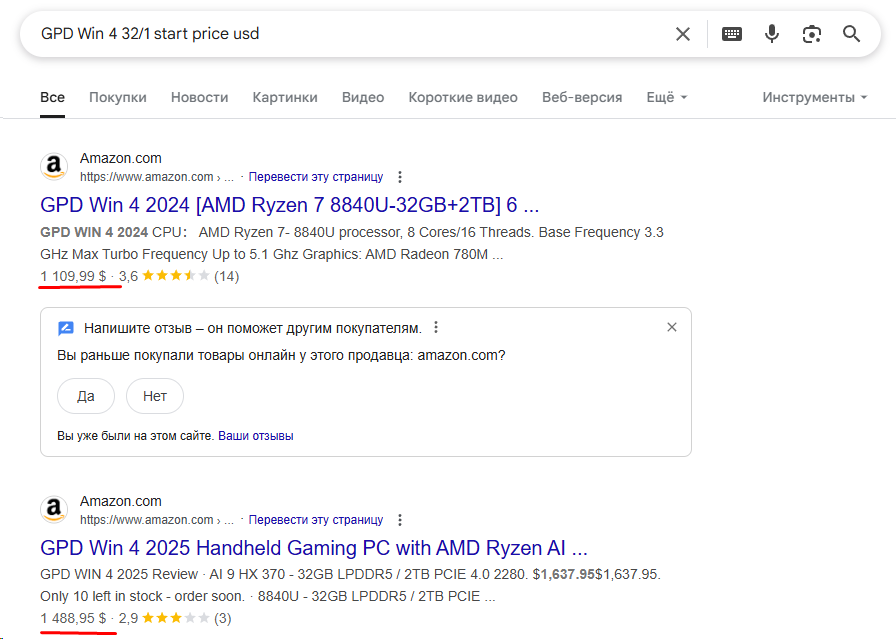
Task: Switch to the Картинки tab
Action: (x=285, y=97)
